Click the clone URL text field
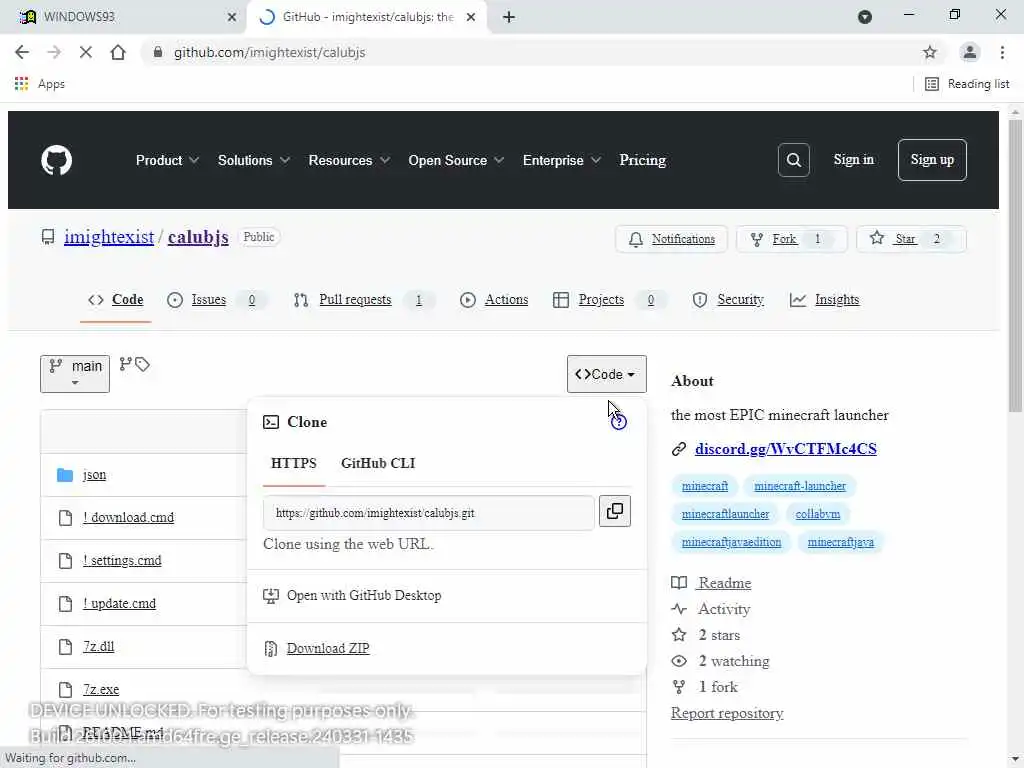The image size is (1024, 768). tap(429, 513)
